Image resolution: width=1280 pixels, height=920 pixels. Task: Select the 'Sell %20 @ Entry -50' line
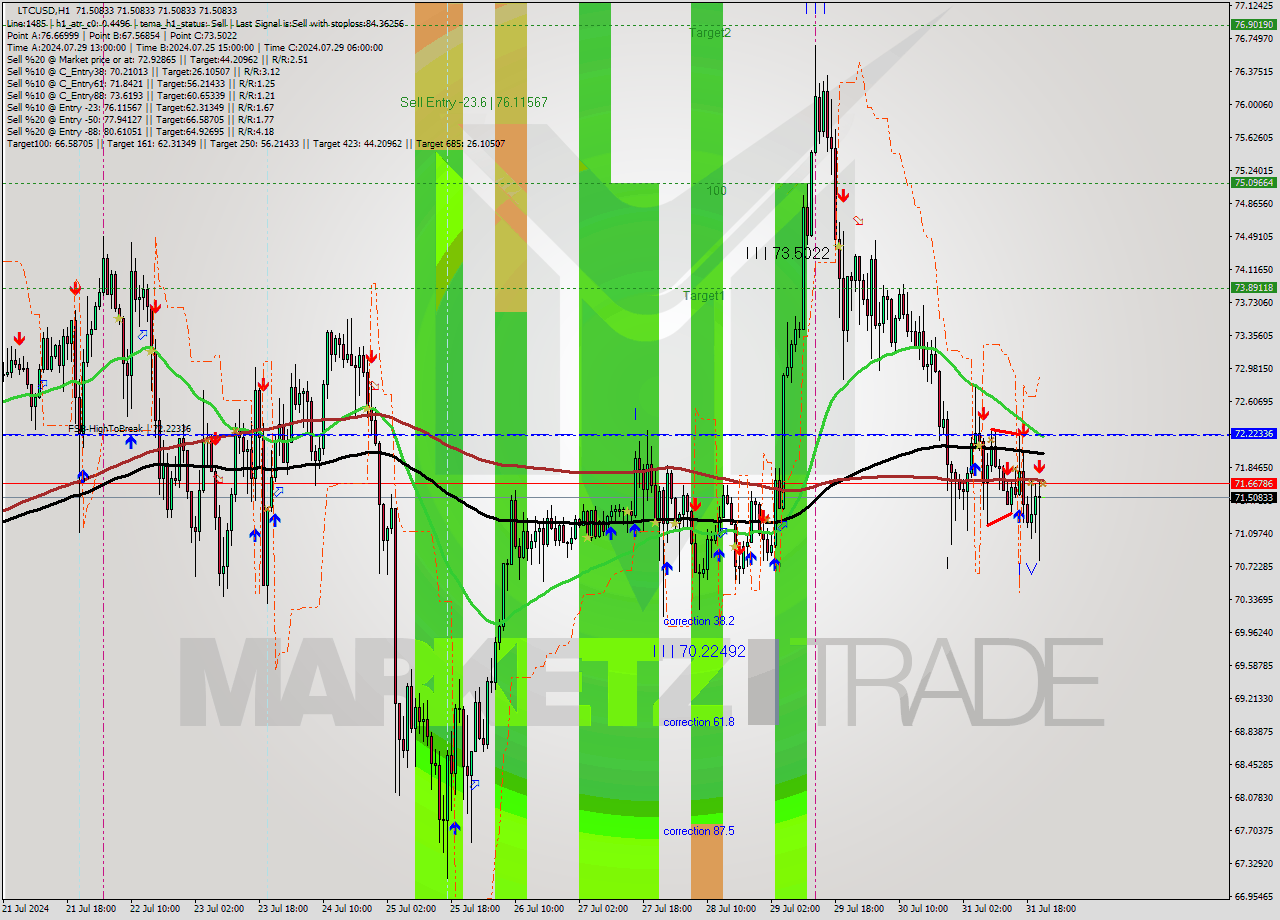click(140, 119)
